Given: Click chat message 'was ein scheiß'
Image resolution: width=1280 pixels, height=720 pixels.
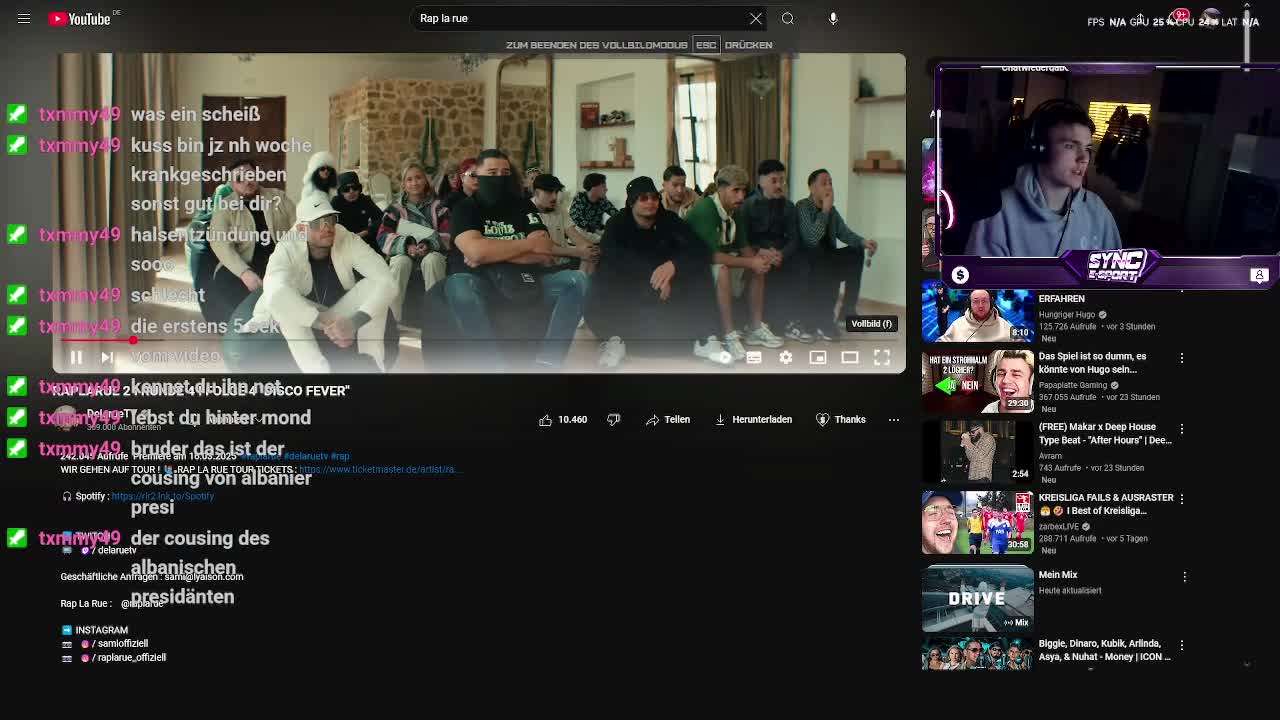Looking at the screenshot, I should point(195,114).
